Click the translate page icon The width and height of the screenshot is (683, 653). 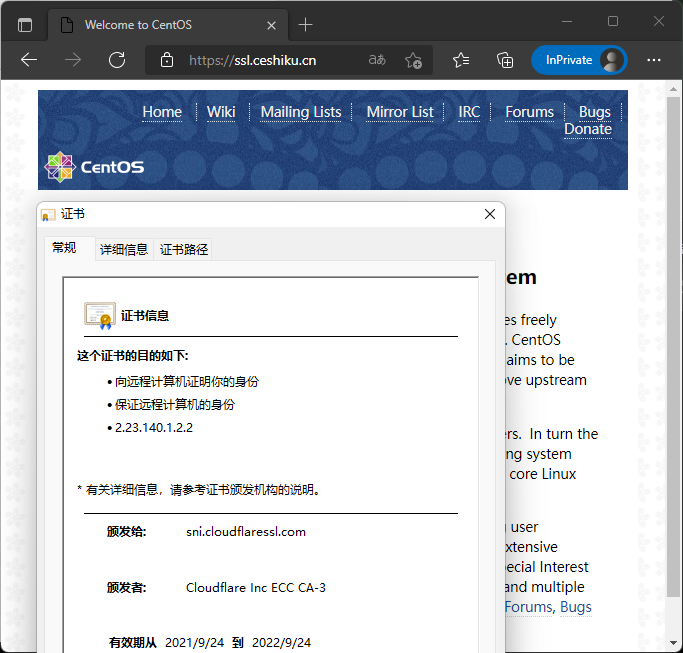pyautogui.click(x=377, y=60)
